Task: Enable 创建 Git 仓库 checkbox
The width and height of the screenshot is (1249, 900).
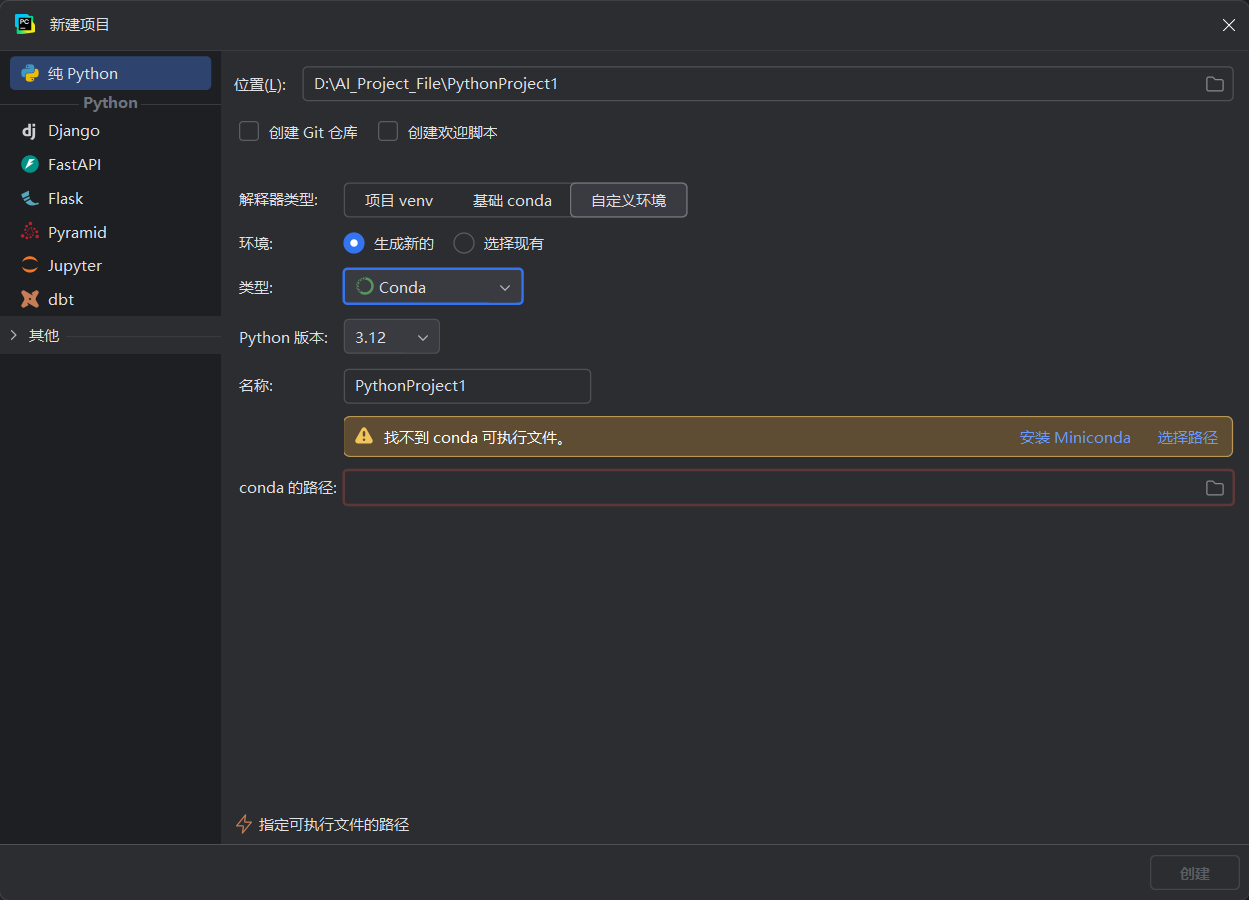Action: point(249,131)
